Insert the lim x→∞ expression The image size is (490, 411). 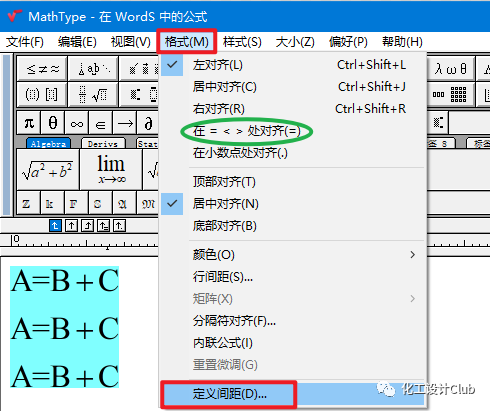click(x=111, y=170)
